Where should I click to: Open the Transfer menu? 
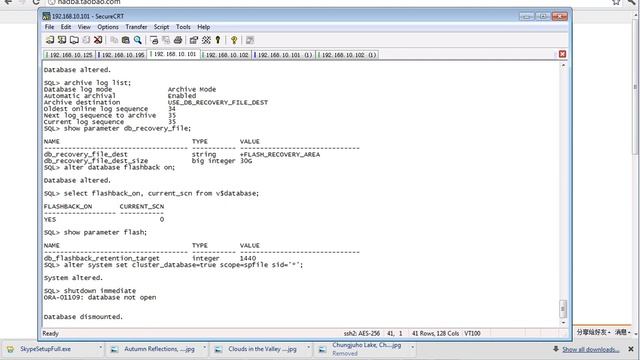click(x=136, y=27)
